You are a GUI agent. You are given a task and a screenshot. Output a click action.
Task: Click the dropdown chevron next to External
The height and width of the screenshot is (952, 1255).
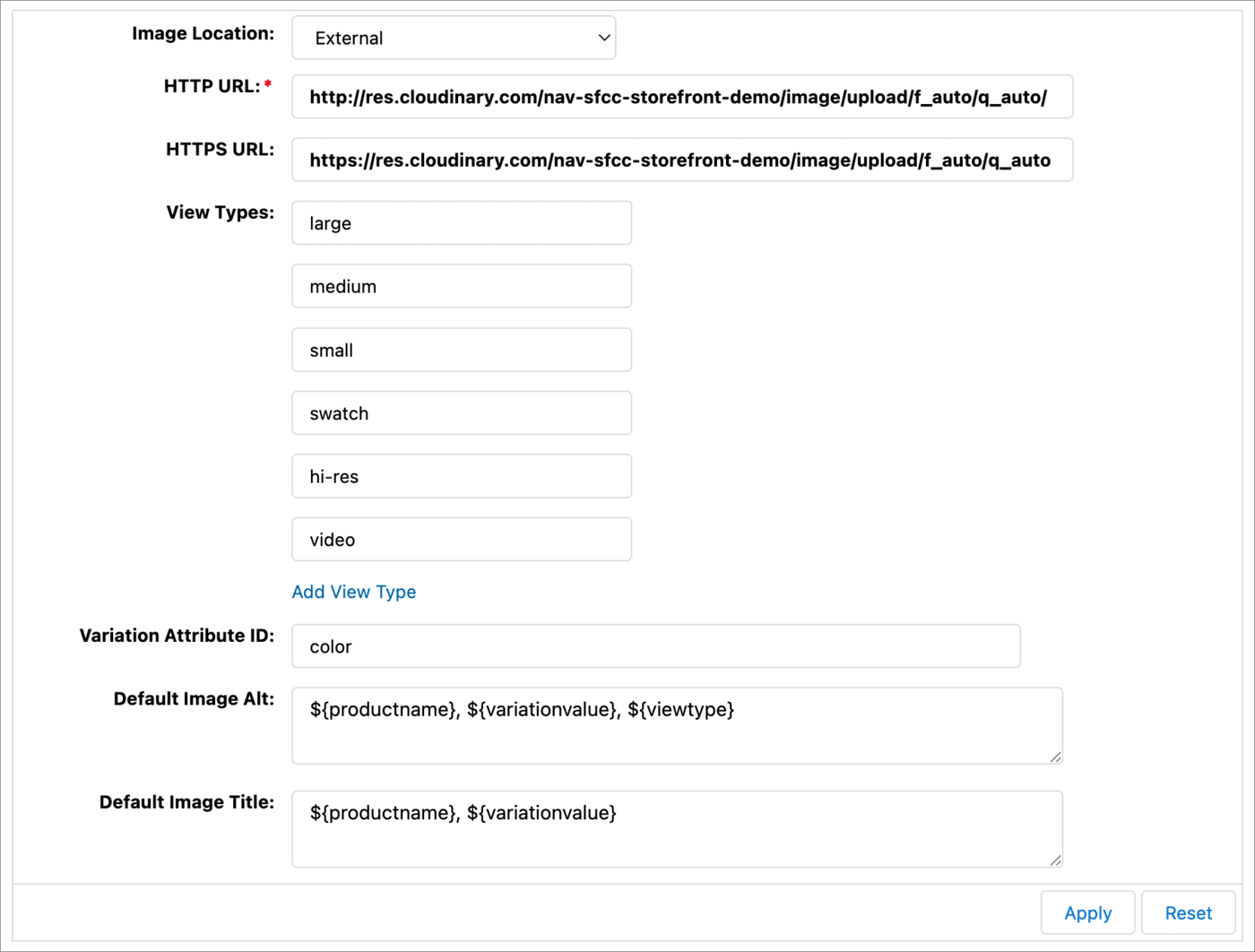pyautogui.click(x=604, y=39)
